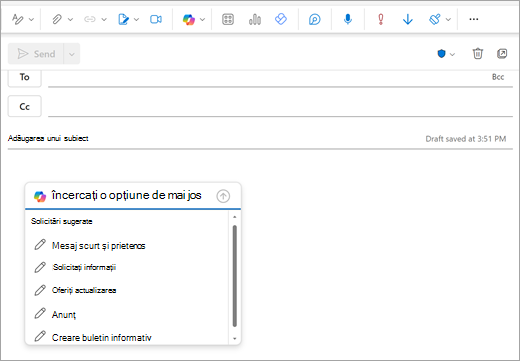Click the video camera meeting icon
The image size is (520, 361).
(x=156, y=19)
